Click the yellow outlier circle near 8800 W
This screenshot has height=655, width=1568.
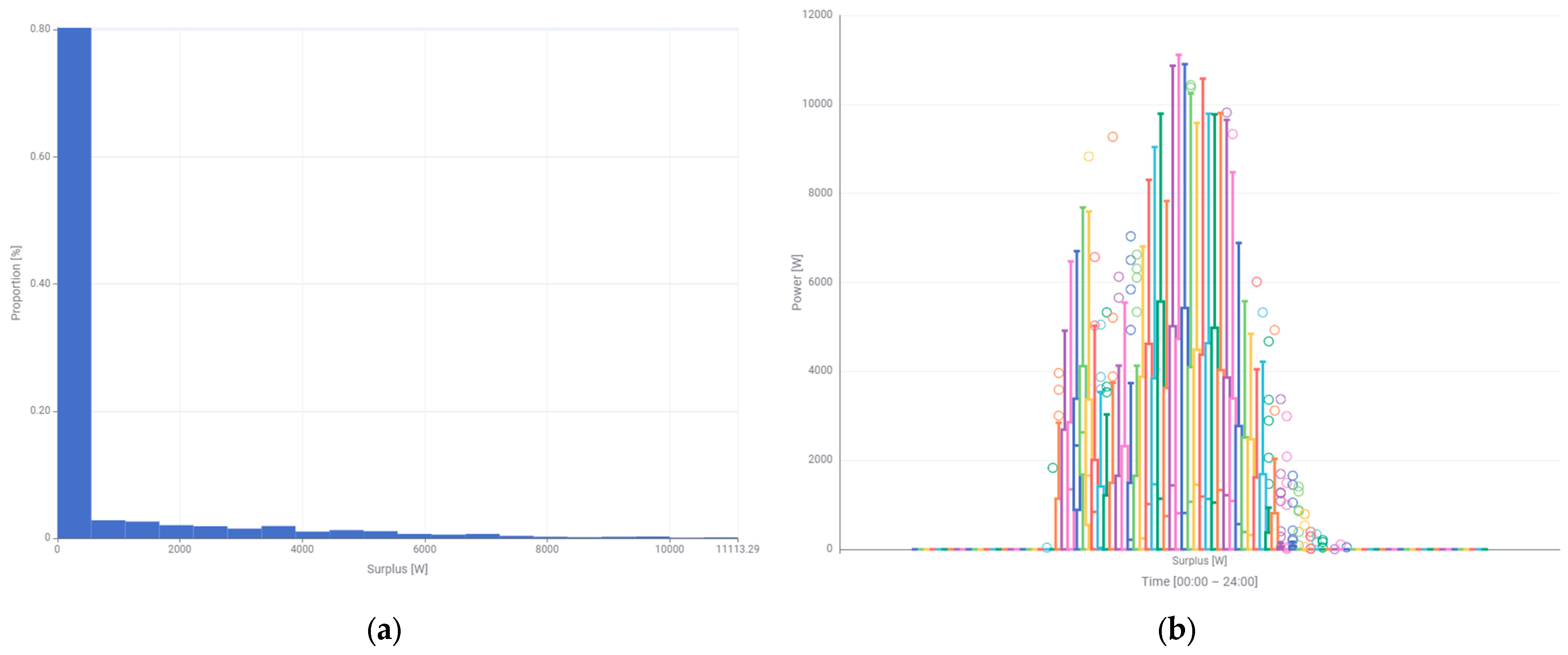pyautogui.click(x=1088, y=157)
